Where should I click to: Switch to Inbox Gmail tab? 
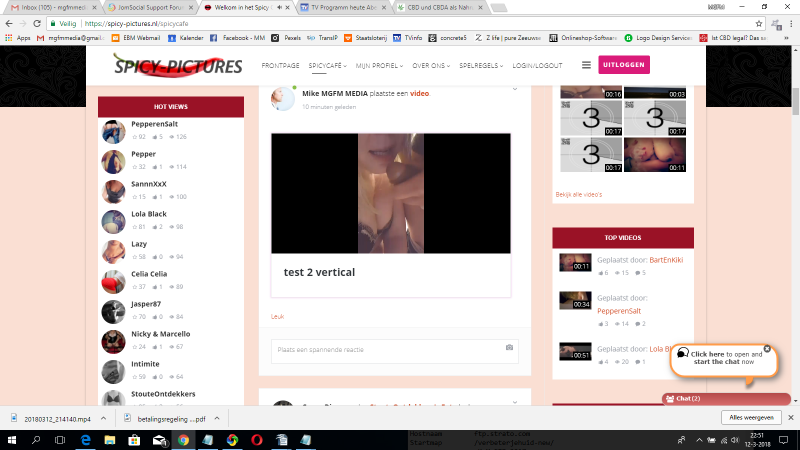pos(53,8)
